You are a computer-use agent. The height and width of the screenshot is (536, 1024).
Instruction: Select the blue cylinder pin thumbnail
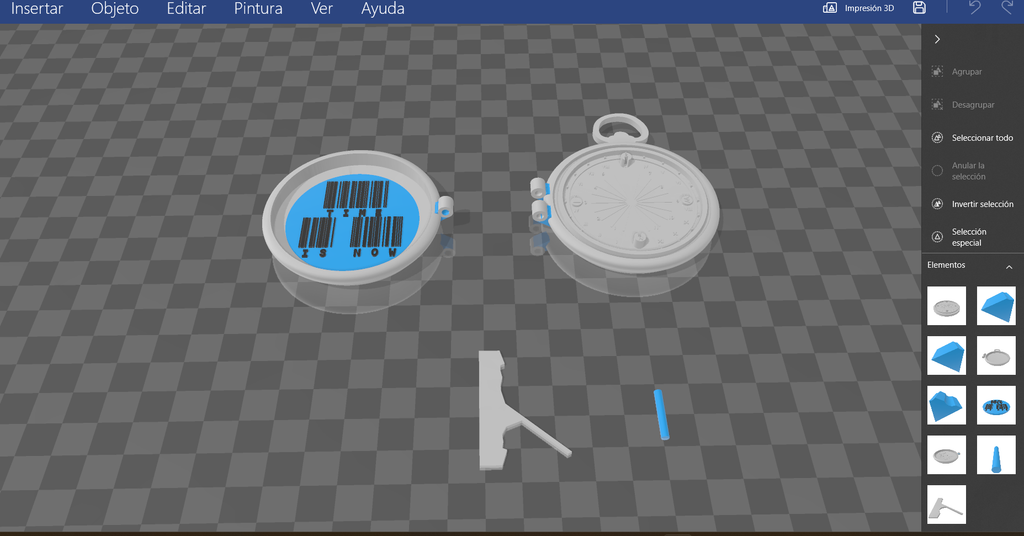(996, 455)
